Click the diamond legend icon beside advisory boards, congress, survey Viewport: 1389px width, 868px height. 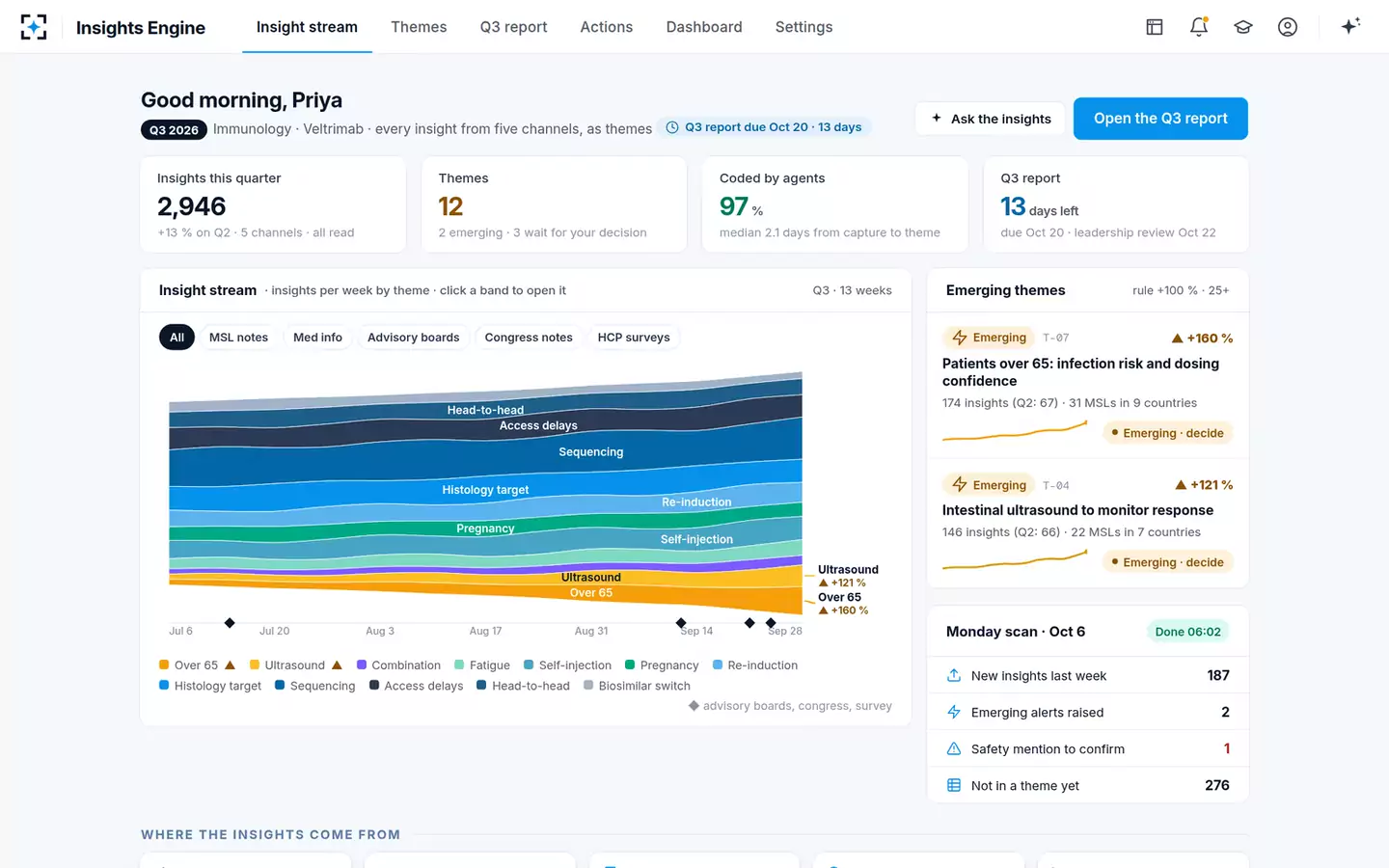(x=694, y=706)
